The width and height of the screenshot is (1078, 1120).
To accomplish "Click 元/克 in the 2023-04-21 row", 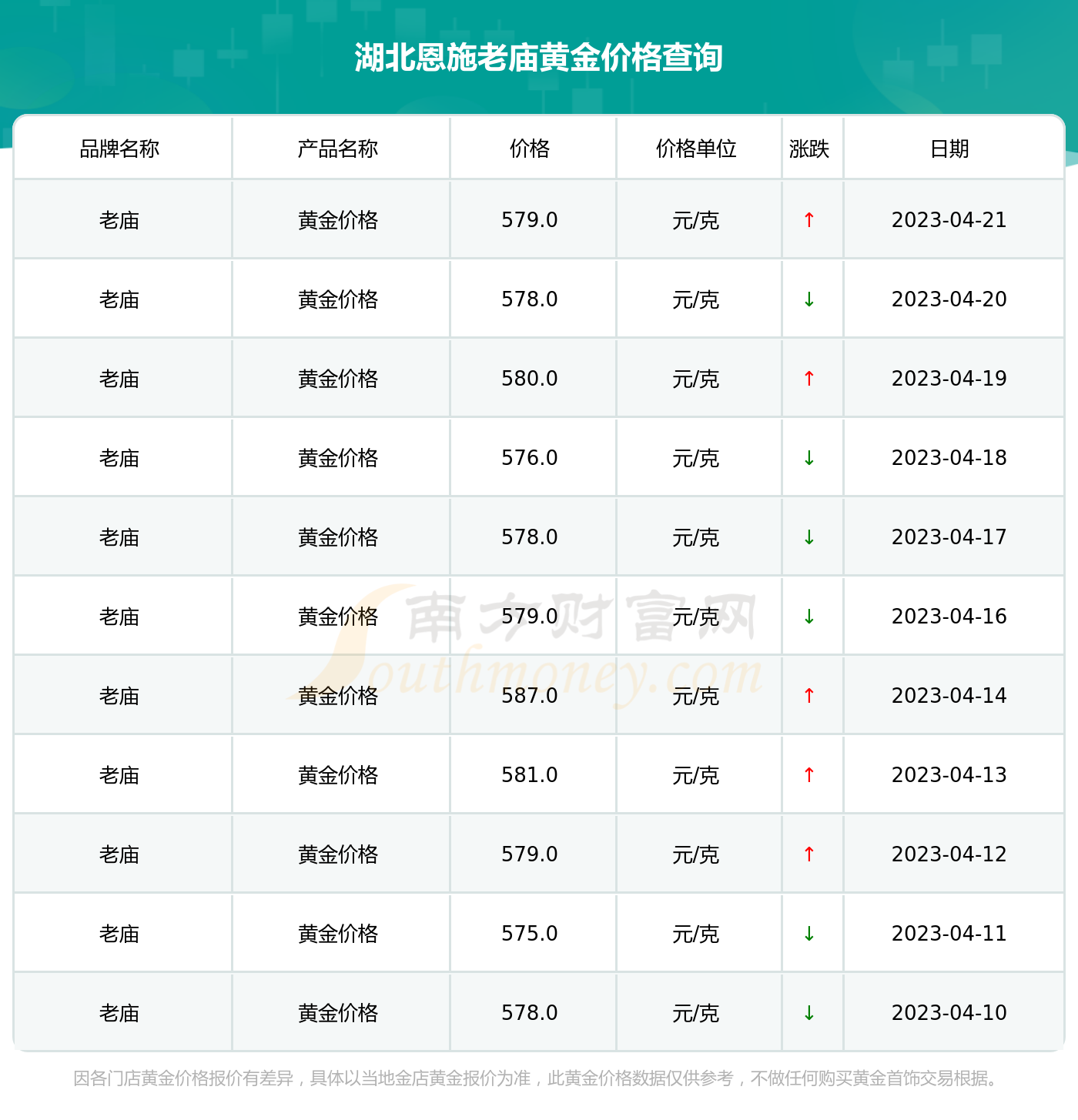I will click(x=696, y=221).
